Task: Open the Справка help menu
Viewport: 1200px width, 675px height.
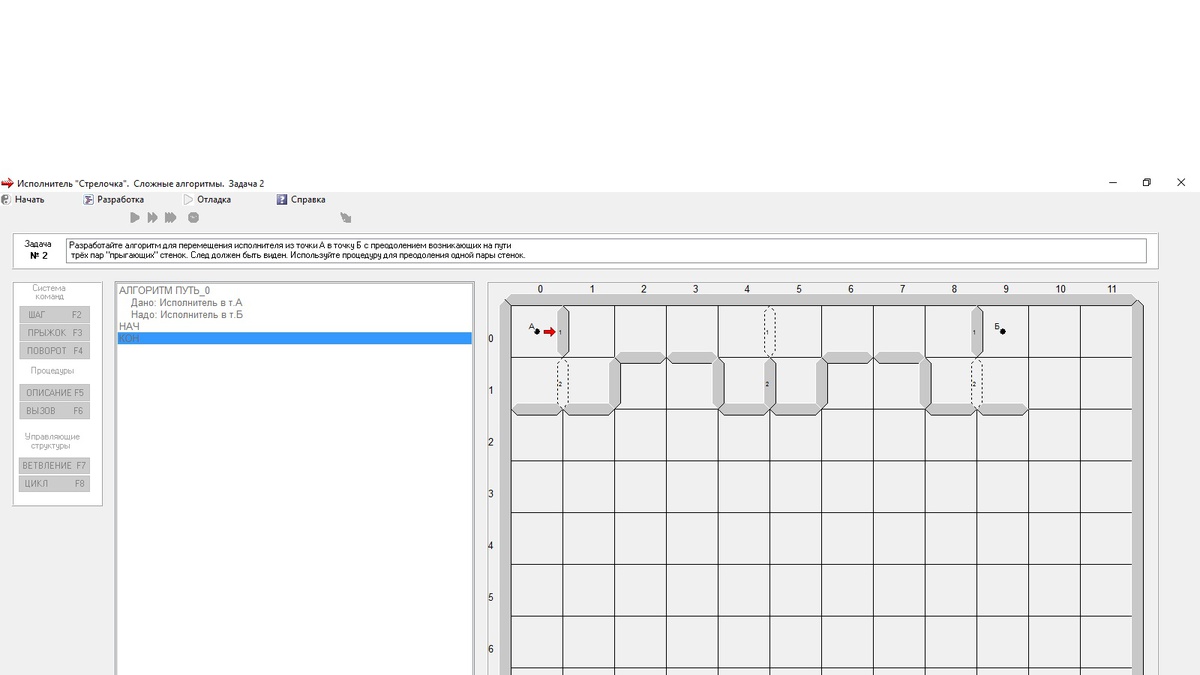Action: [301, 199]
